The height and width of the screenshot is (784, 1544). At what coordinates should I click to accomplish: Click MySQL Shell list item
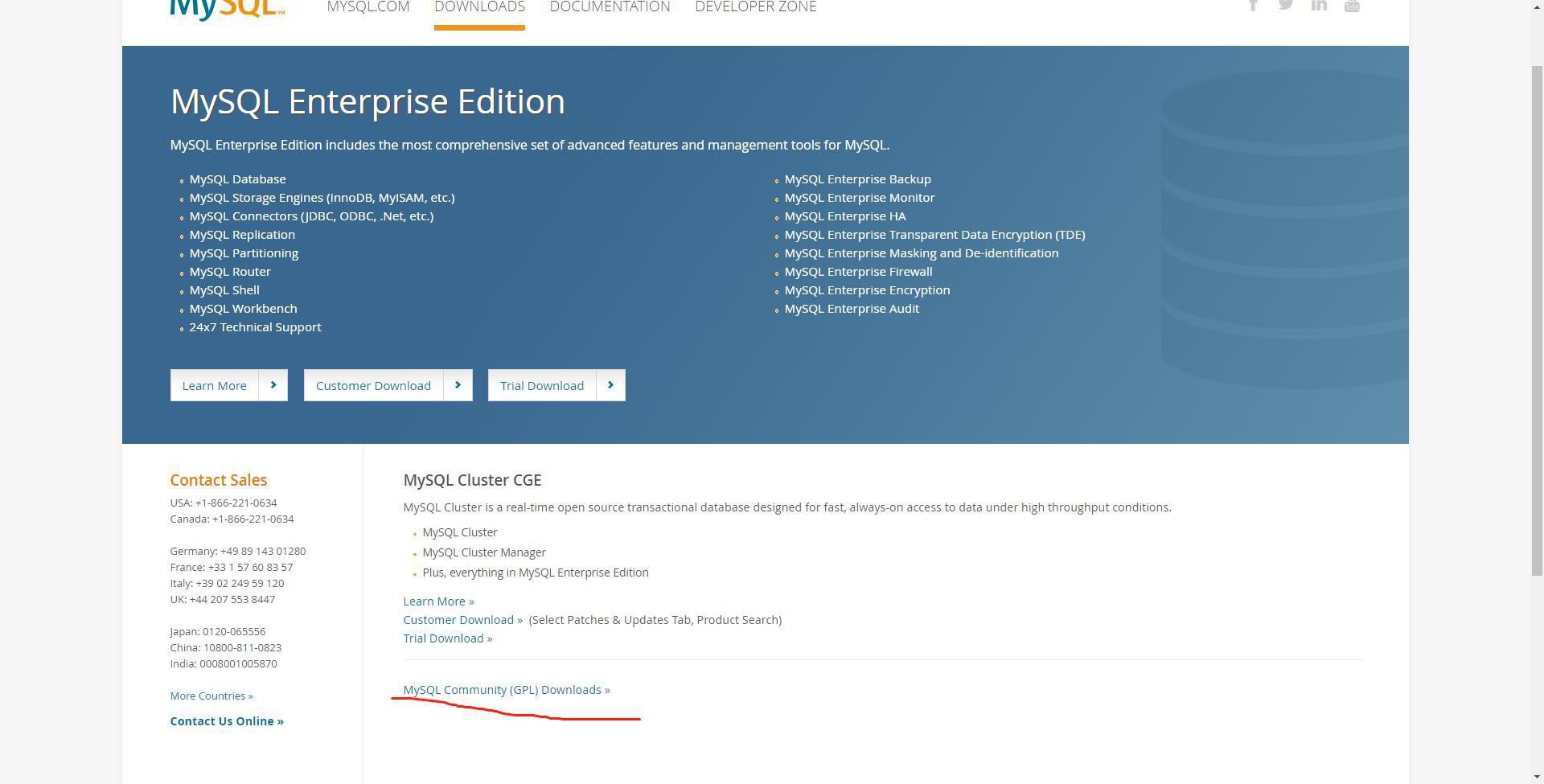tap(224, 290)
